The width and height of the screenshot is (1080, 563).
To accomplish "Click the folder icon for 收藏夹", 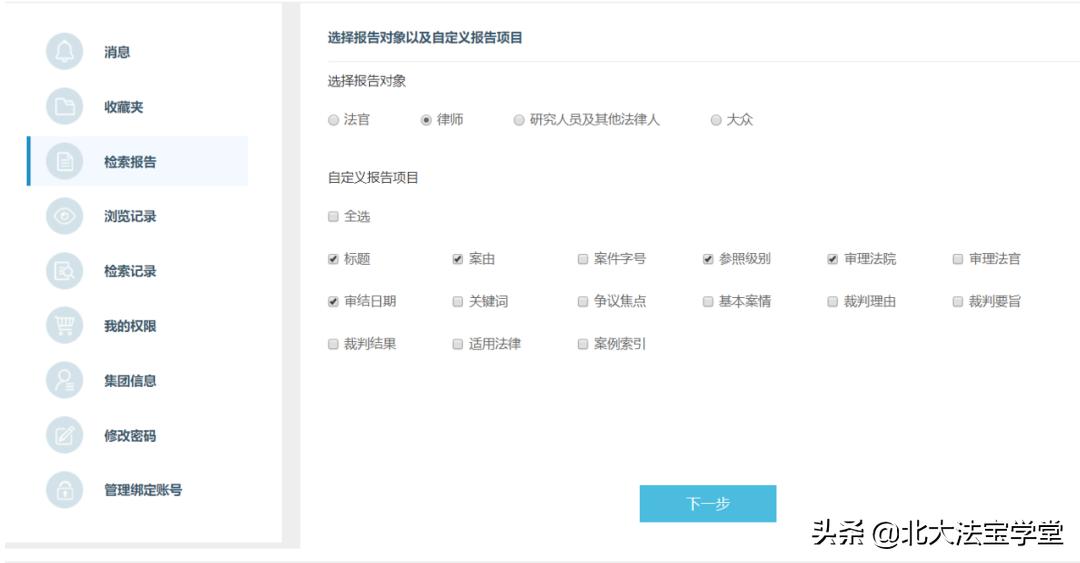I will 64,106.
